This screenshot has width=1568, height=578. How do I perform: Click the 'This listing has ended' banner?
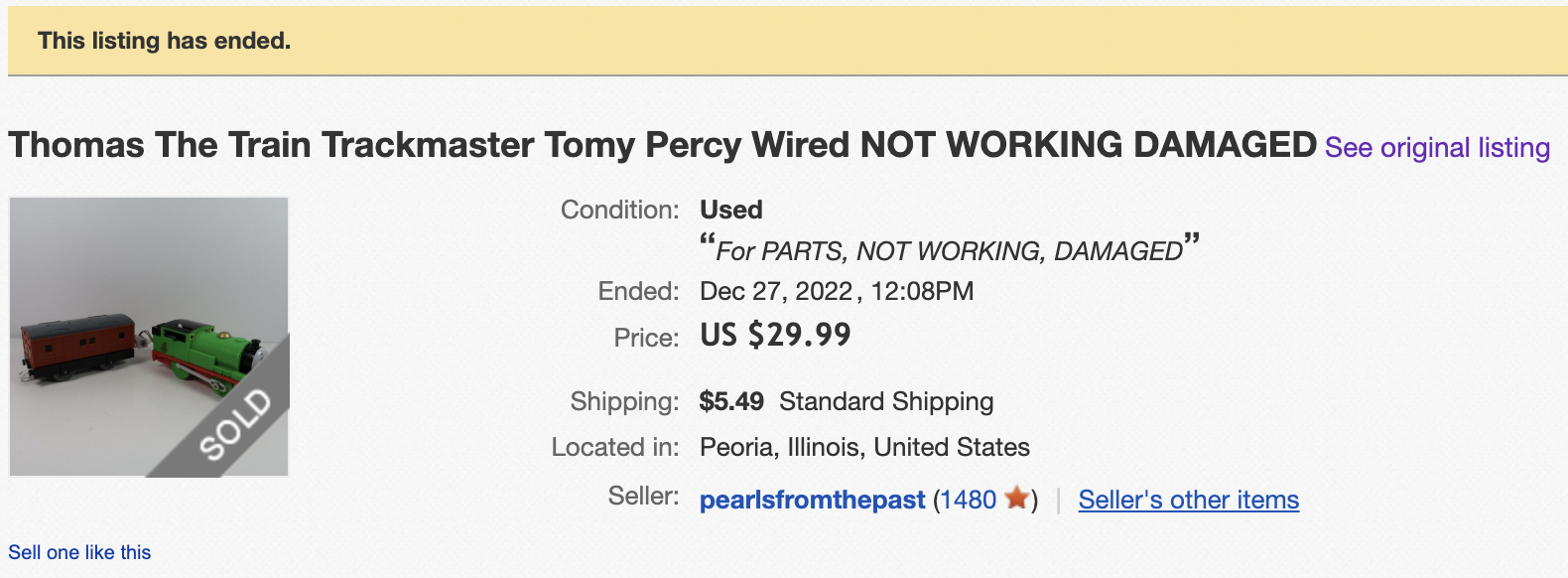165,41
